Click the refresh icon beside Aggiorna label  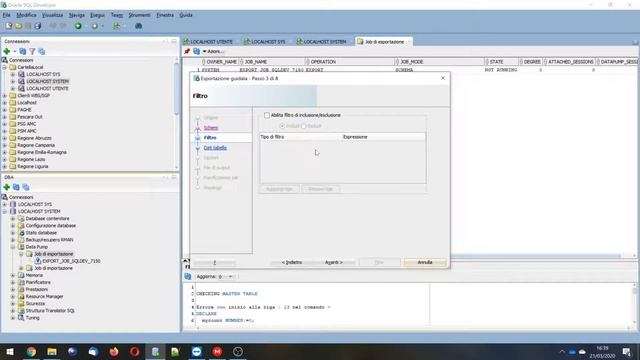188,276
